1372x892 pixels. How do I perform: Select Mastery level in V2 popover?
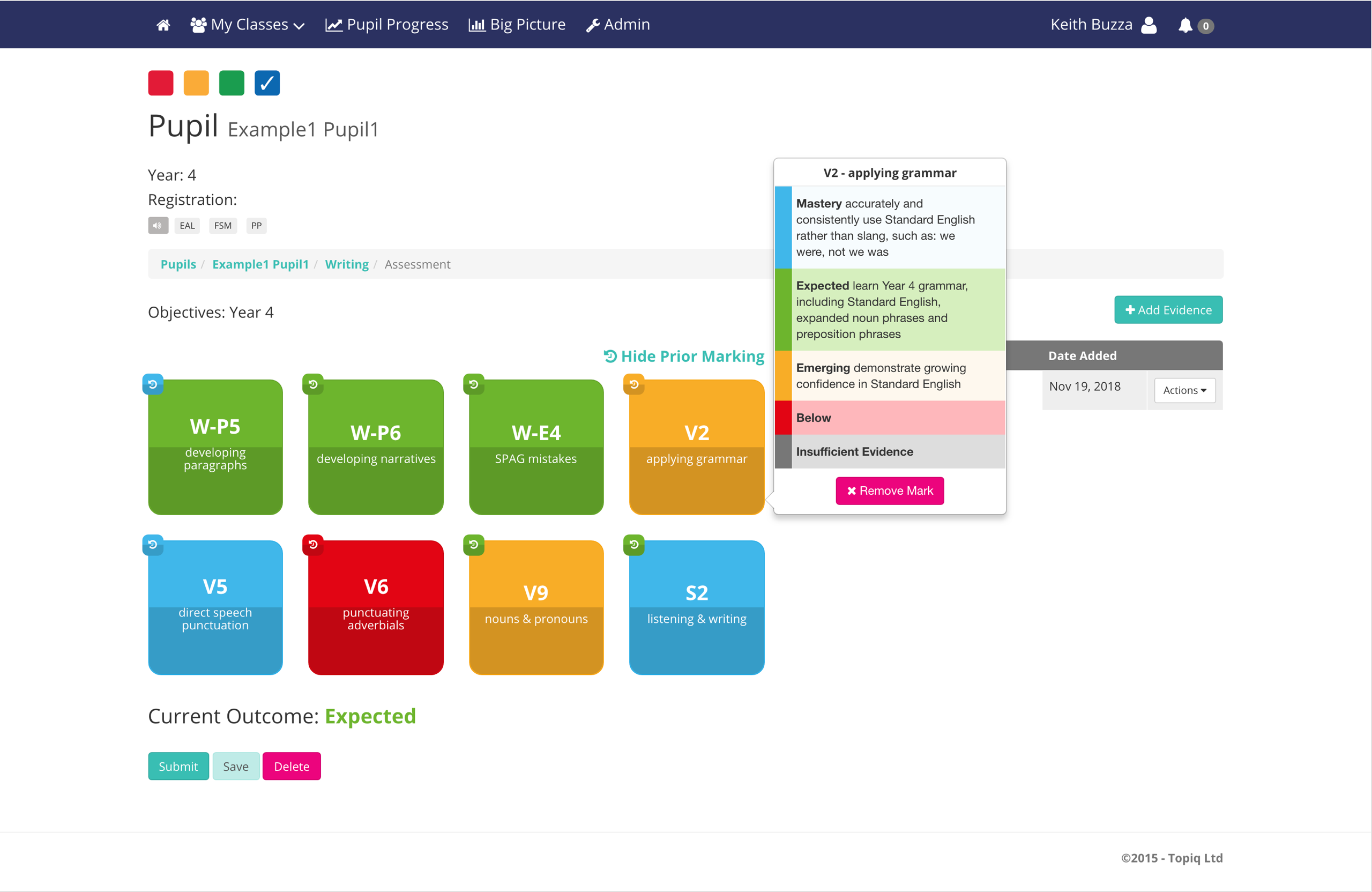[x=890, y=227]
